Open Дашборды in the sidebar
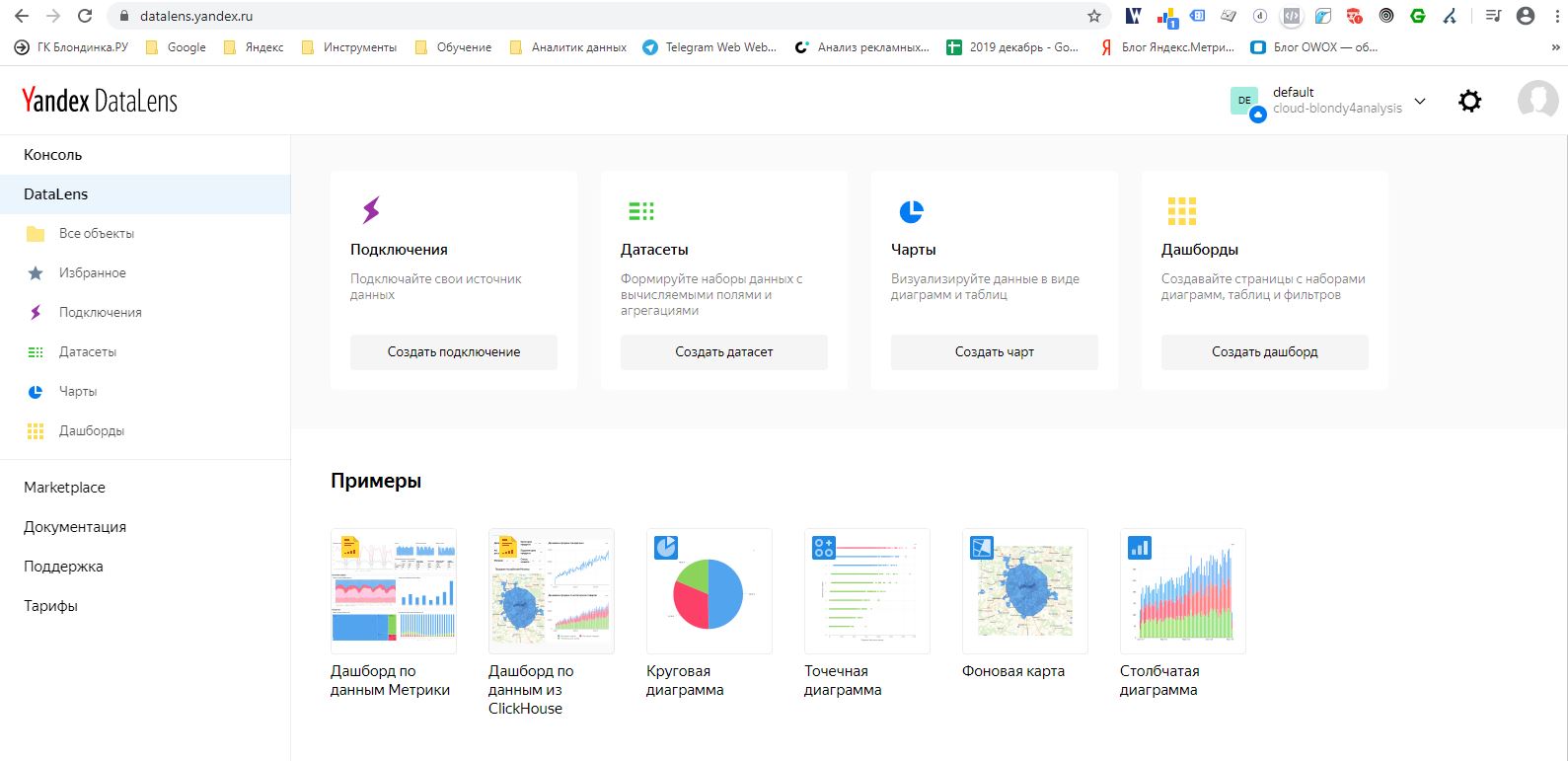This screenshot has height=761, width=1568. point(92,431)
